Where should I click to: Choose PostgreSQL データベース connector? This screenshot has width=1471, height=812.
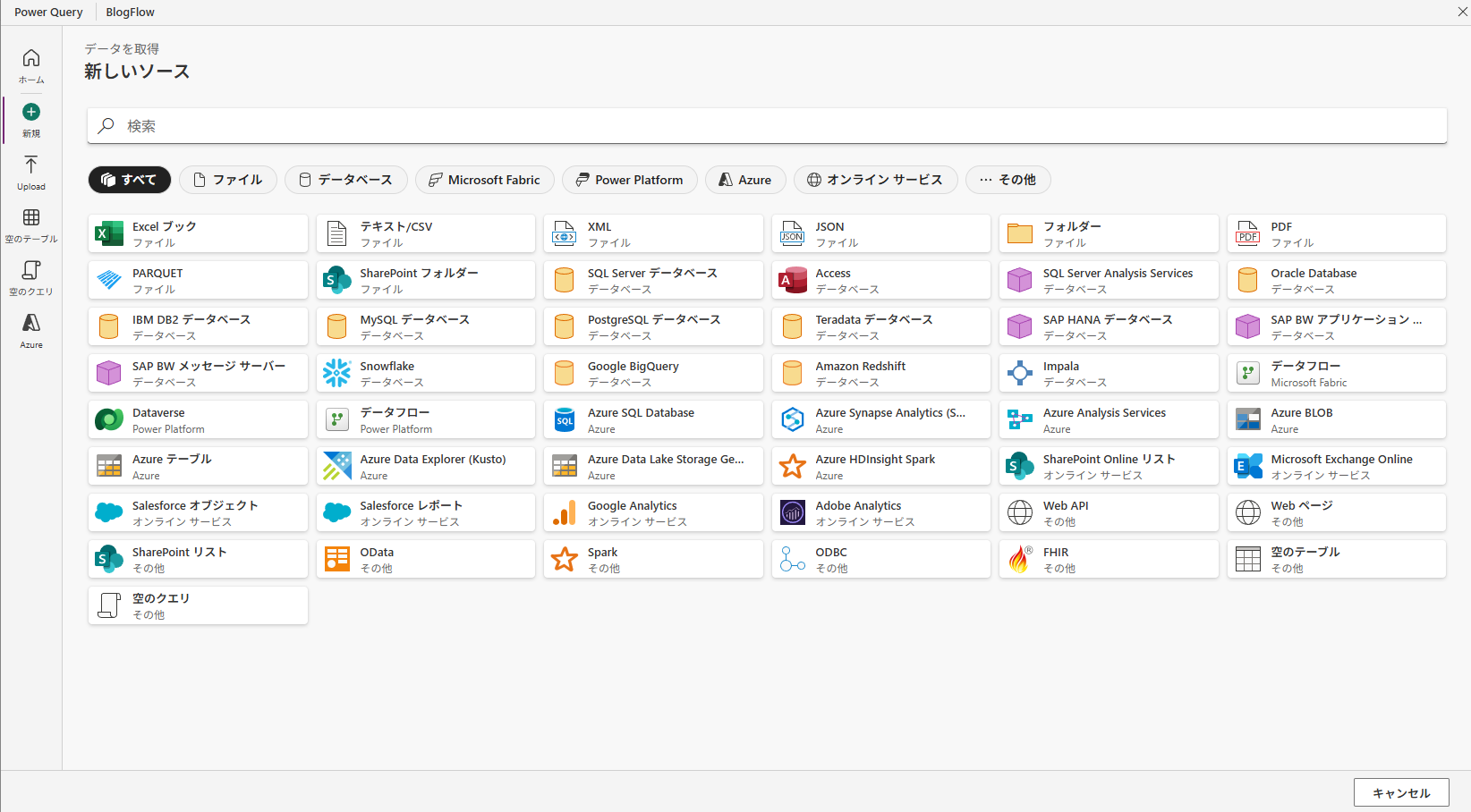pyautogui.click(x=653, y=327)
